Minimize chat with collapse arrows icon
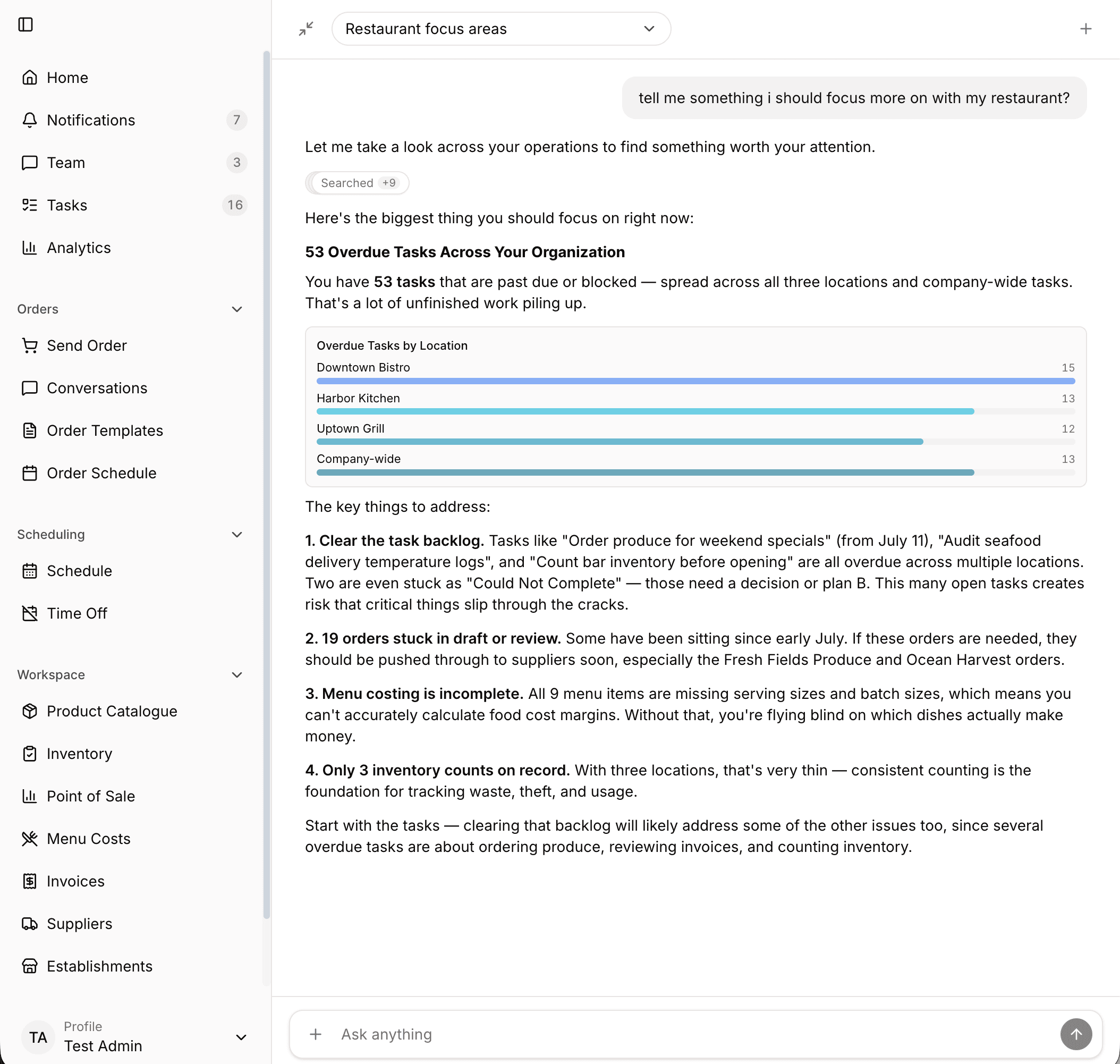Viewport: 1120px width, 1064px height. (306, 28)
